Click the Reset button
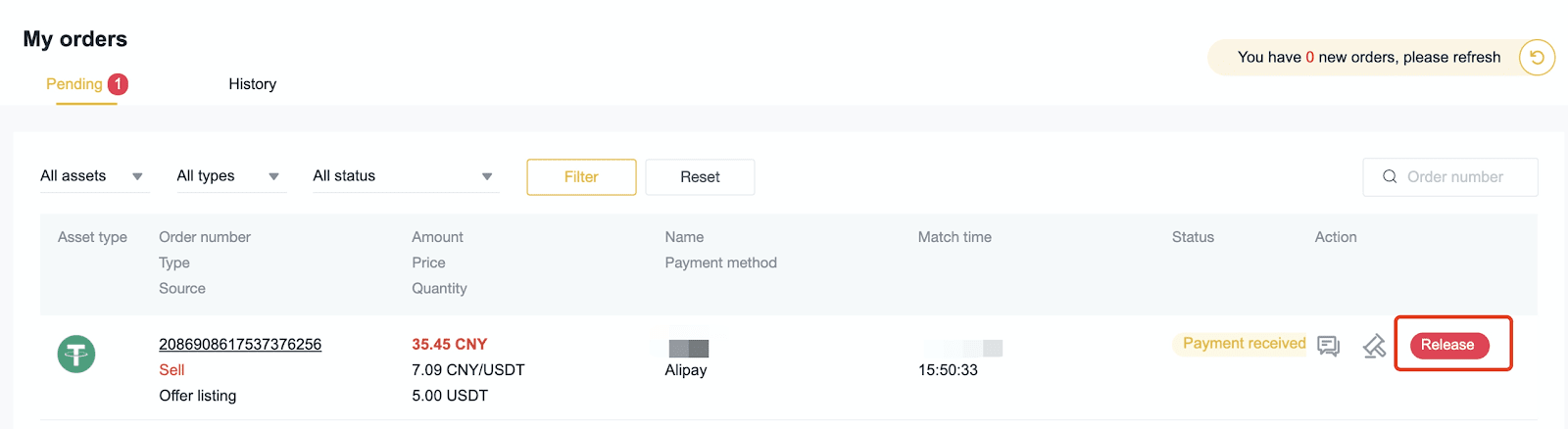 click(700, 176)
